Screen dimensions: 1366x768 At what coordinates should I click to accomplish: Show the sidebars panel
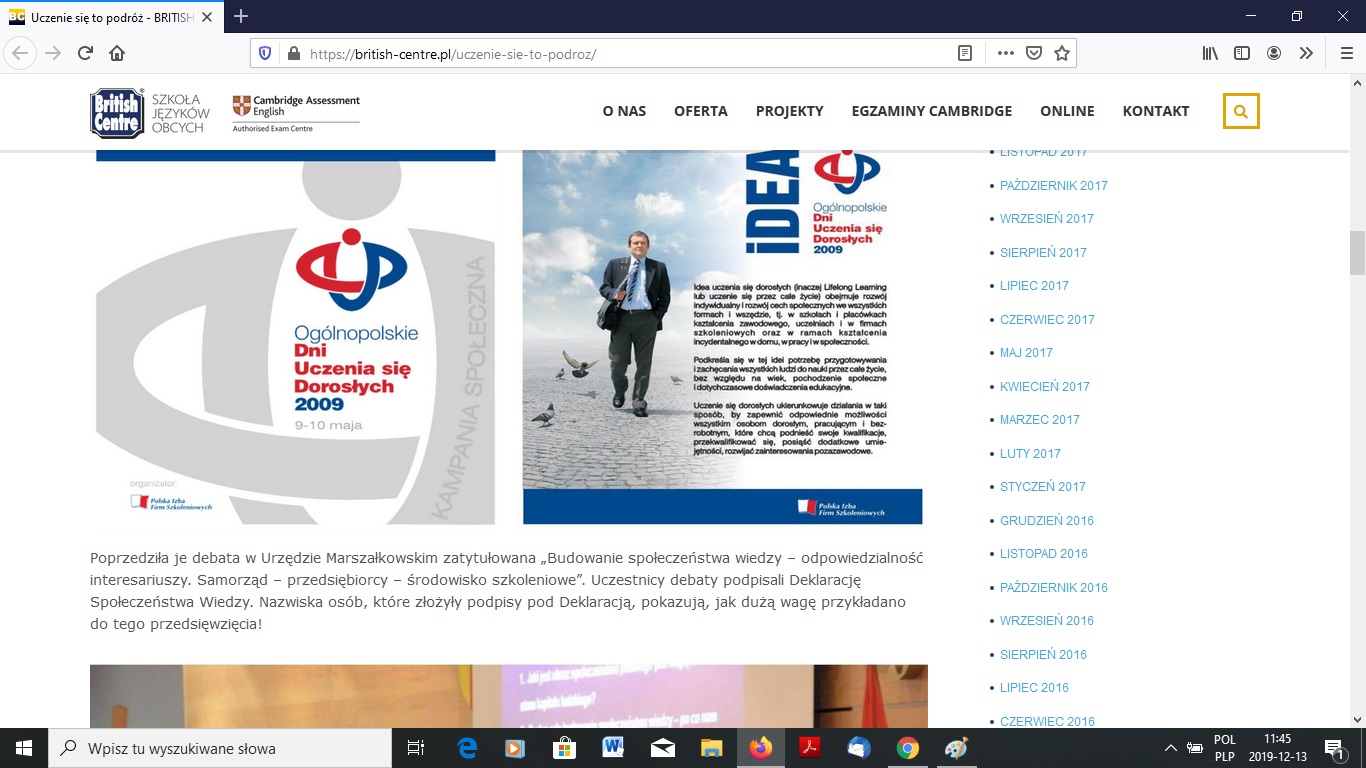coord(1242,53)
